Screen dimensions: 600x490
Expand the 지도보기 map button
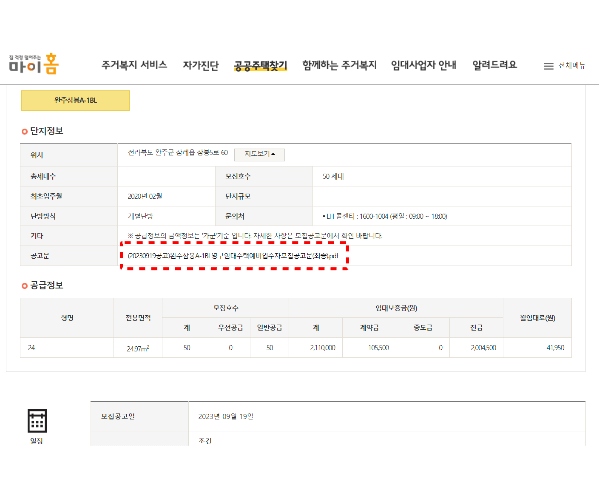point(259,154)
